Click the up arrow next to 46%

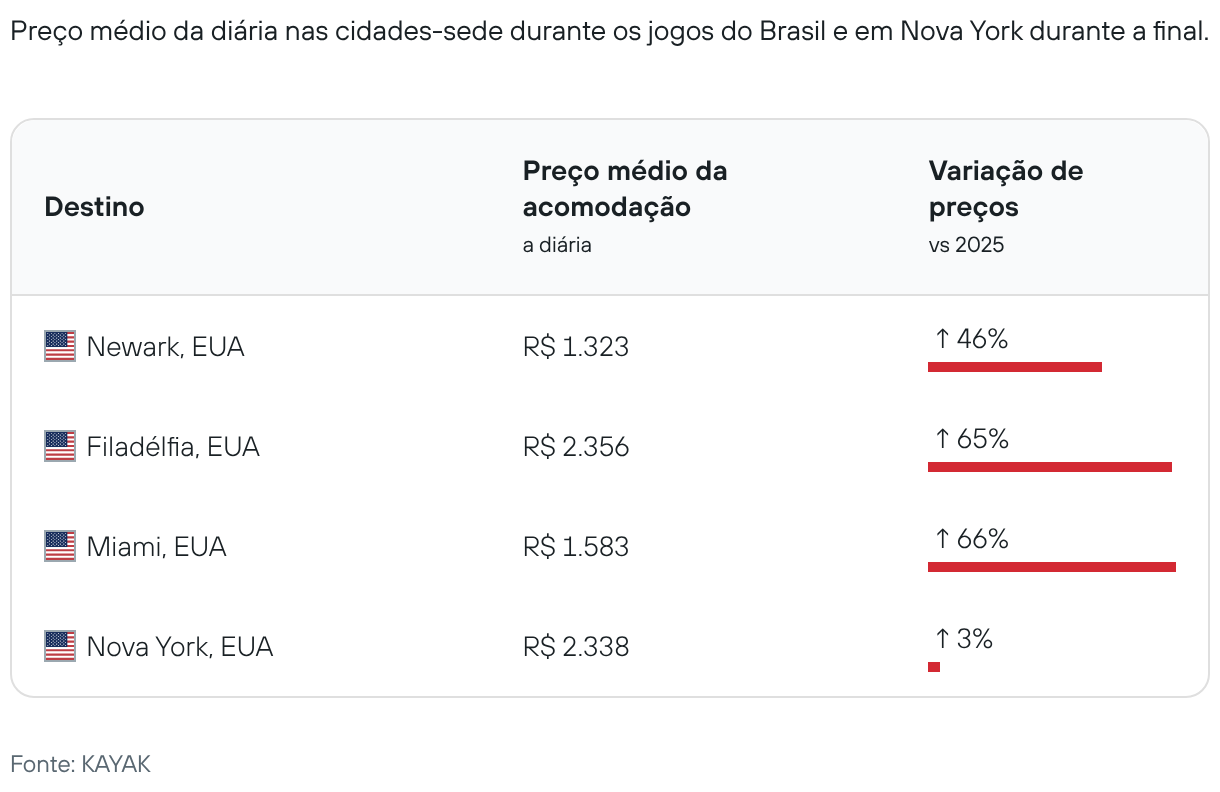pyautogui.click(x=942, y=340)
